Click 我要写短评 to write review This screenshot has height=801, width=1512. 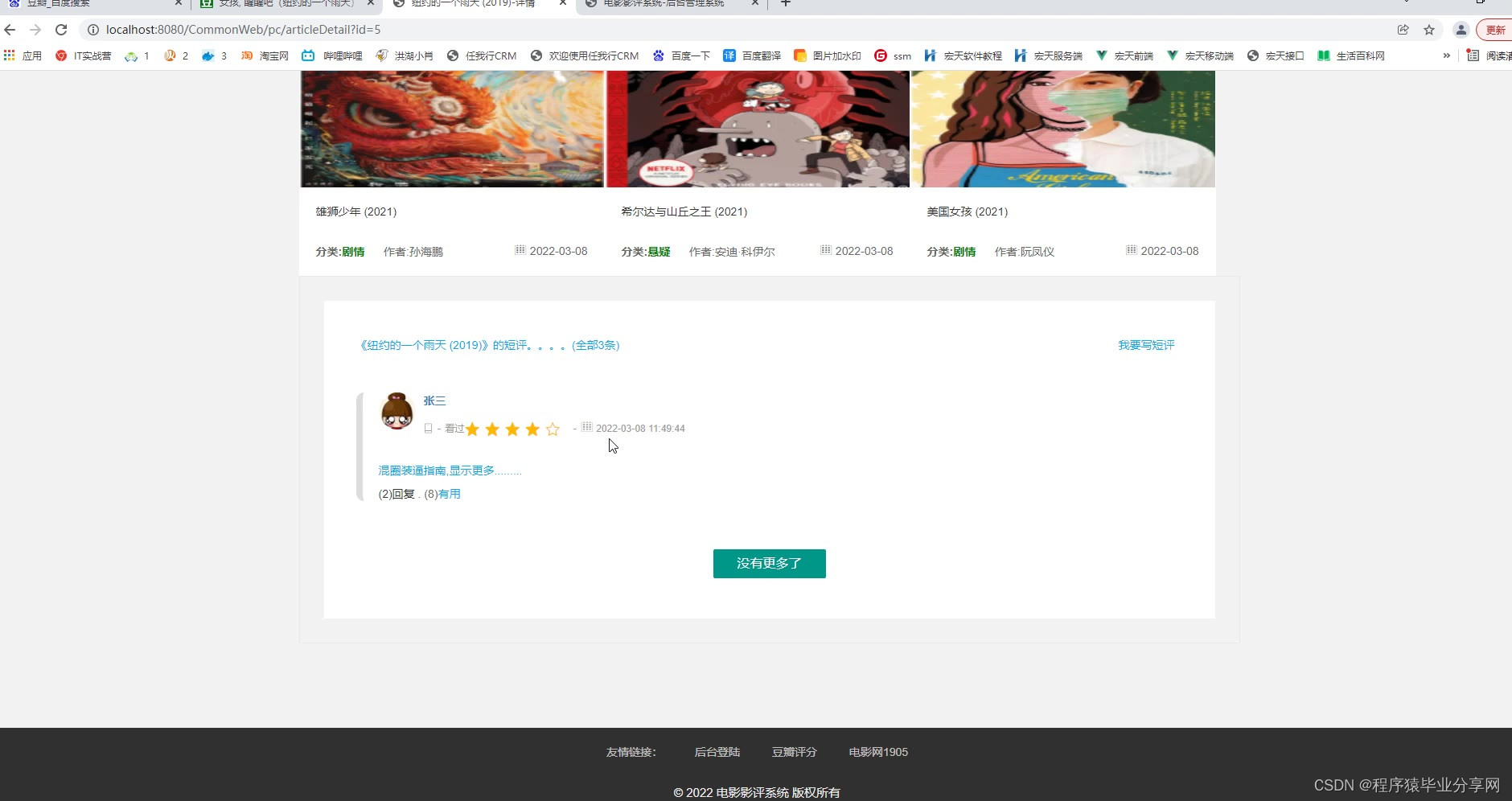click(x=1146, y=345)
